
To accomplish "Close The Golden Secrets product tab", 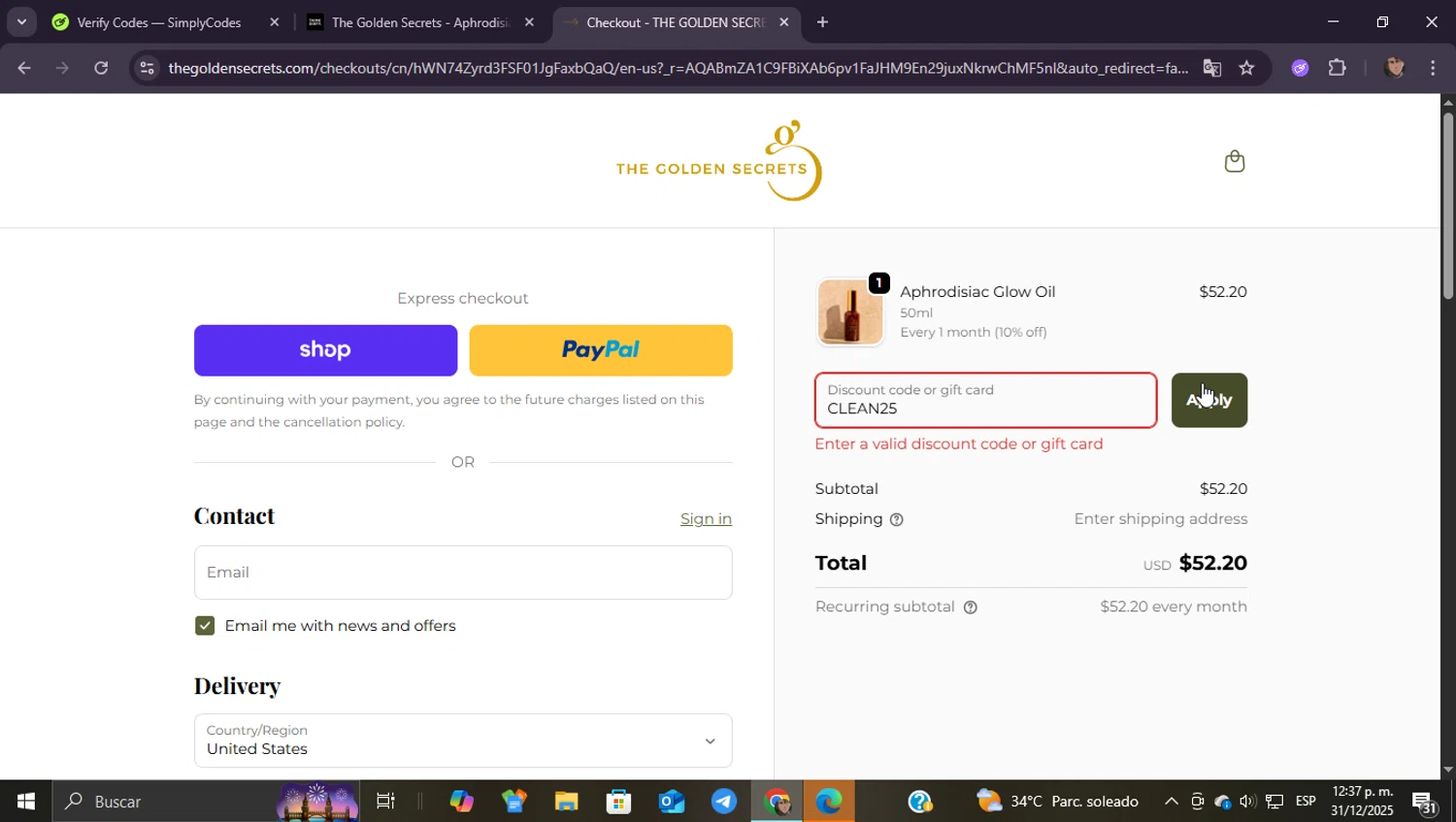I will (529, 22).
